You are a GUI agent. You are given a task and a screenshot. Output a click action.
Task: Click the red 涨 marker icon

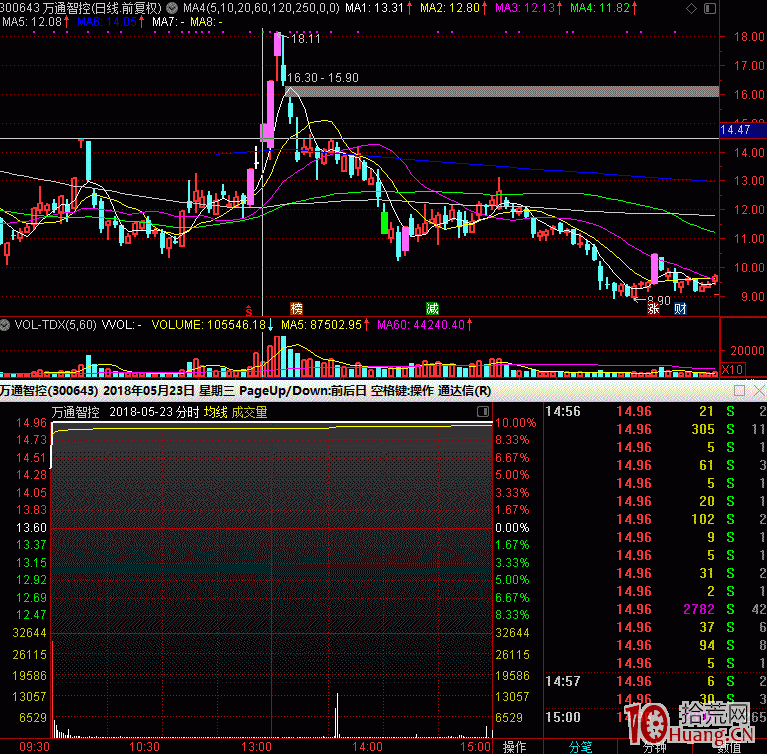click(x=652, y=309)
